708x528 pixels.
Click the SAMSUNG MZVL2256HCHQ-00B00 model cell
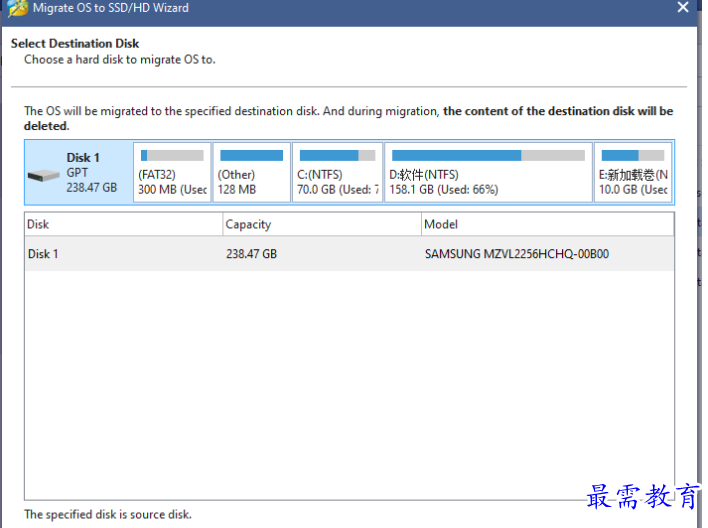(x=517, y=254)
